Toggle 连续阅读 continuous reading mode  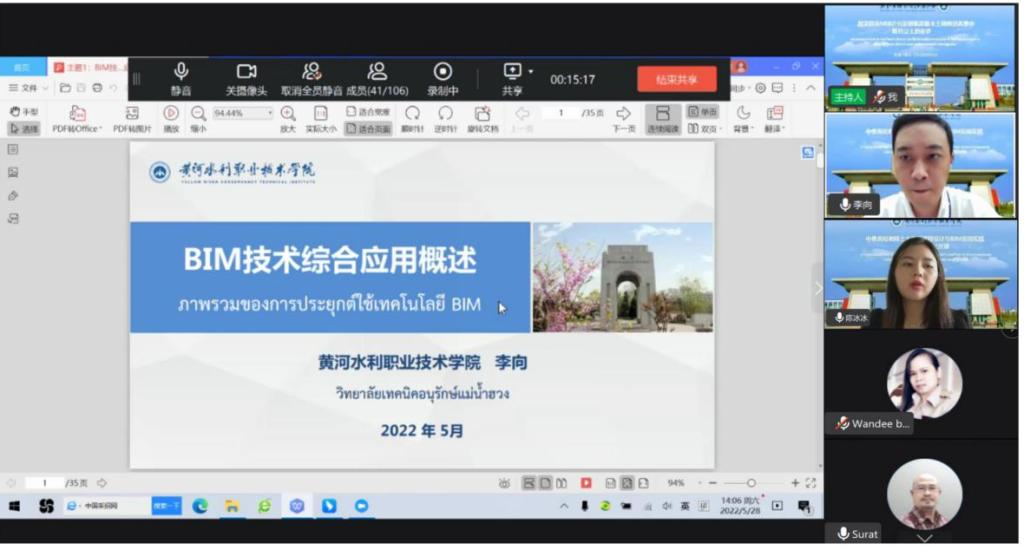click(662, 119)
